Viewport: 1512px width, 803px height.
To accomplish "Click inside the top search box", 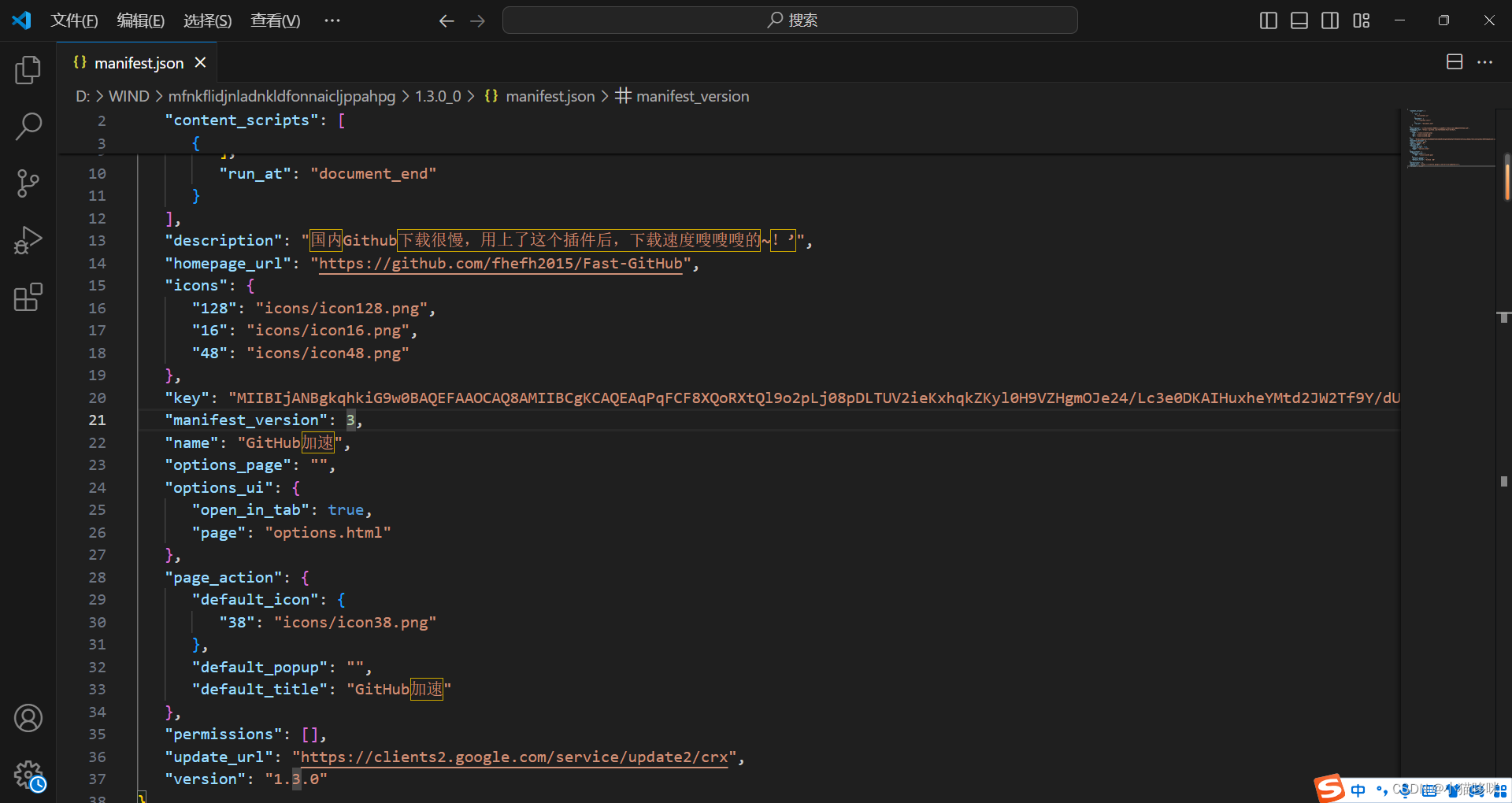I will tap(789, 20).
